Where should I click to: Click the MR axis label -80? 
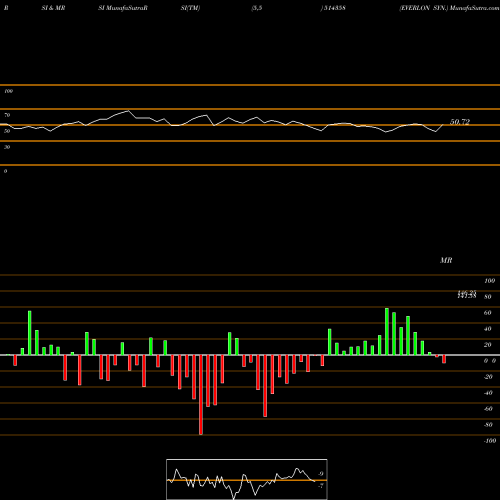point(488,425)
